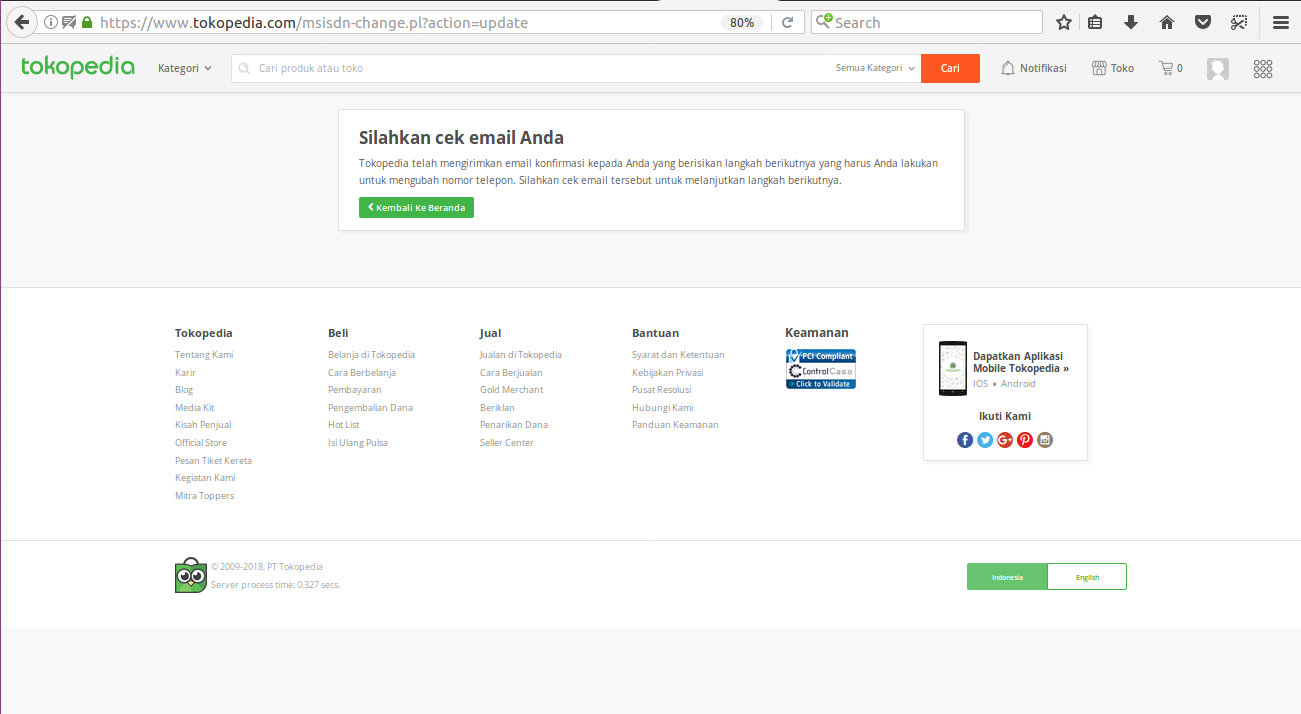Open the Karir link

click(185, 372)
